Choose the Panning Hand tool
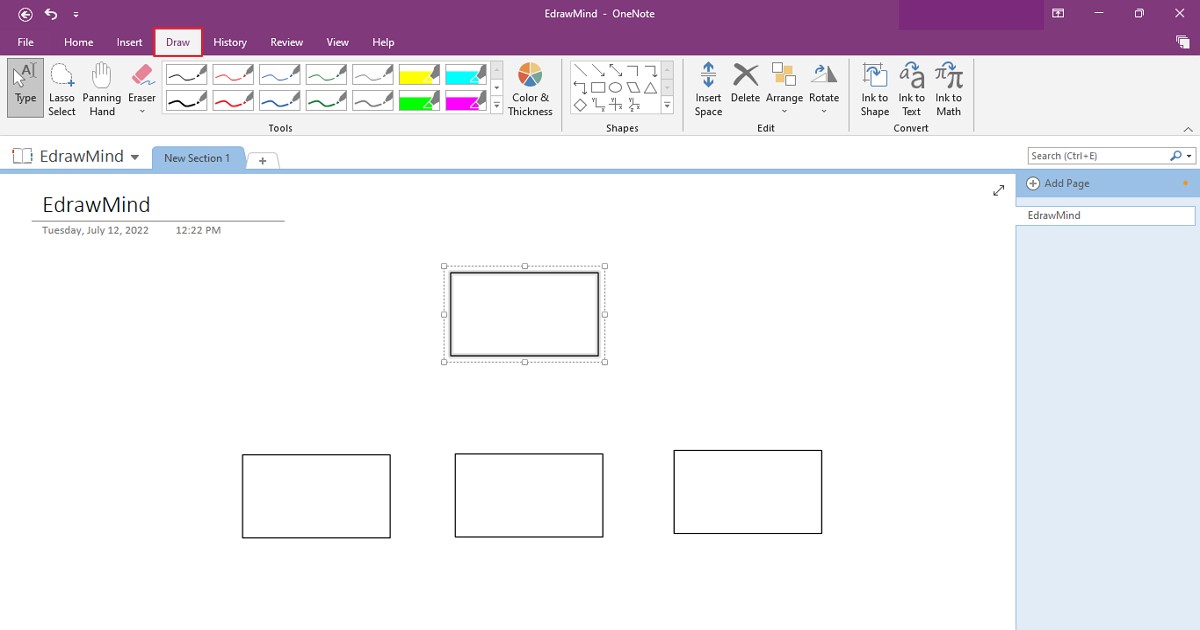 (102, 88)
